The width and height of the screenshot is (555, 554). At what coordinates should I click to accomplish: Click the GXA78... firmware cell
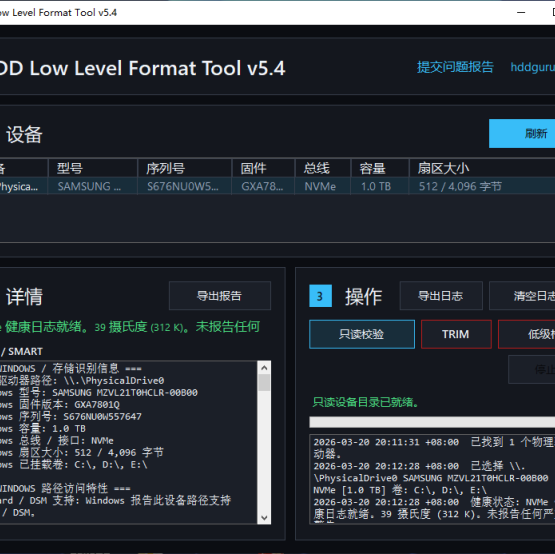[263, 186]
